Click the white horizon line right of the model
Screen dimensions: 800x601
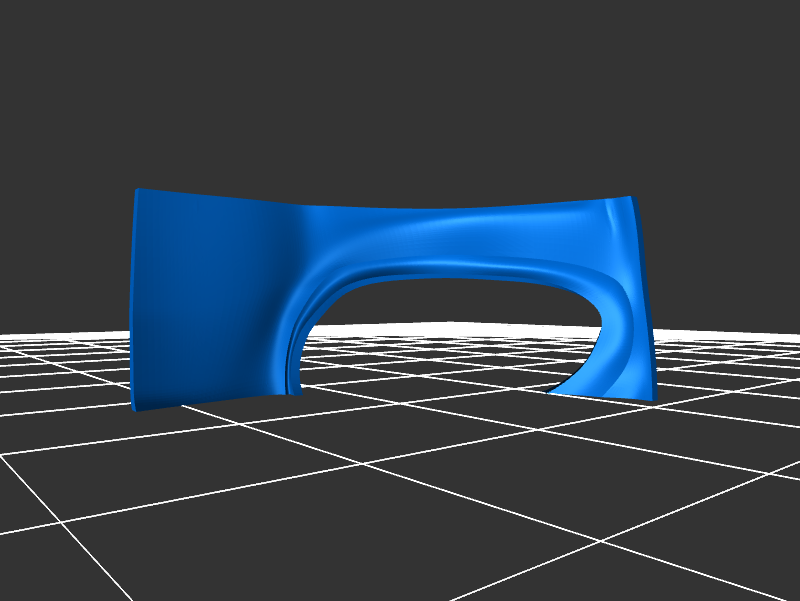pos(730,332)
